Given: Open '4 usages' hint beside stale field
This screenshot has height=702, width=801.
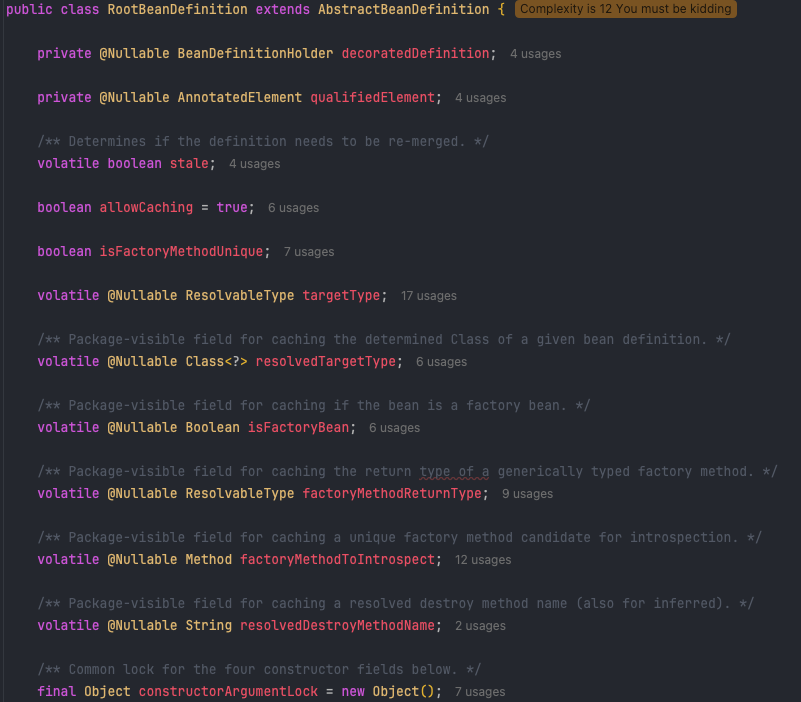Looking at the screenshot, I should tap(254, 164).
